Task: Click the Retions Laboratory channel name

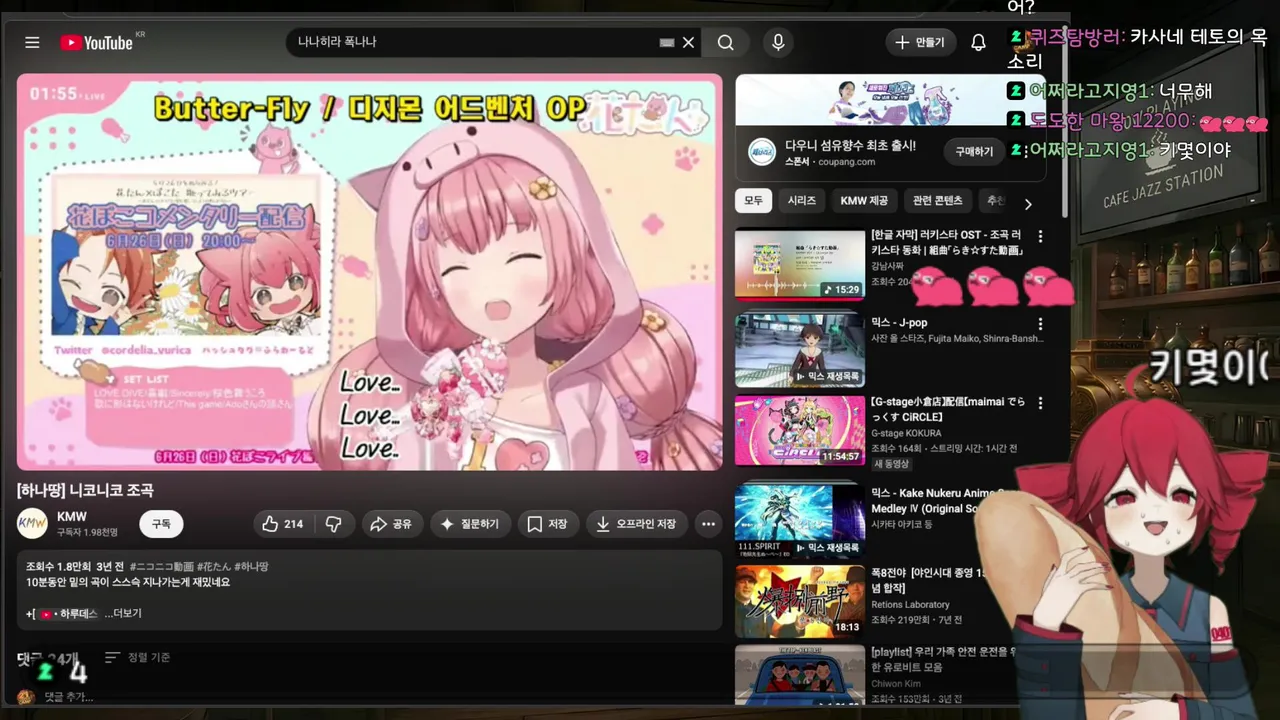Action: 910,605
